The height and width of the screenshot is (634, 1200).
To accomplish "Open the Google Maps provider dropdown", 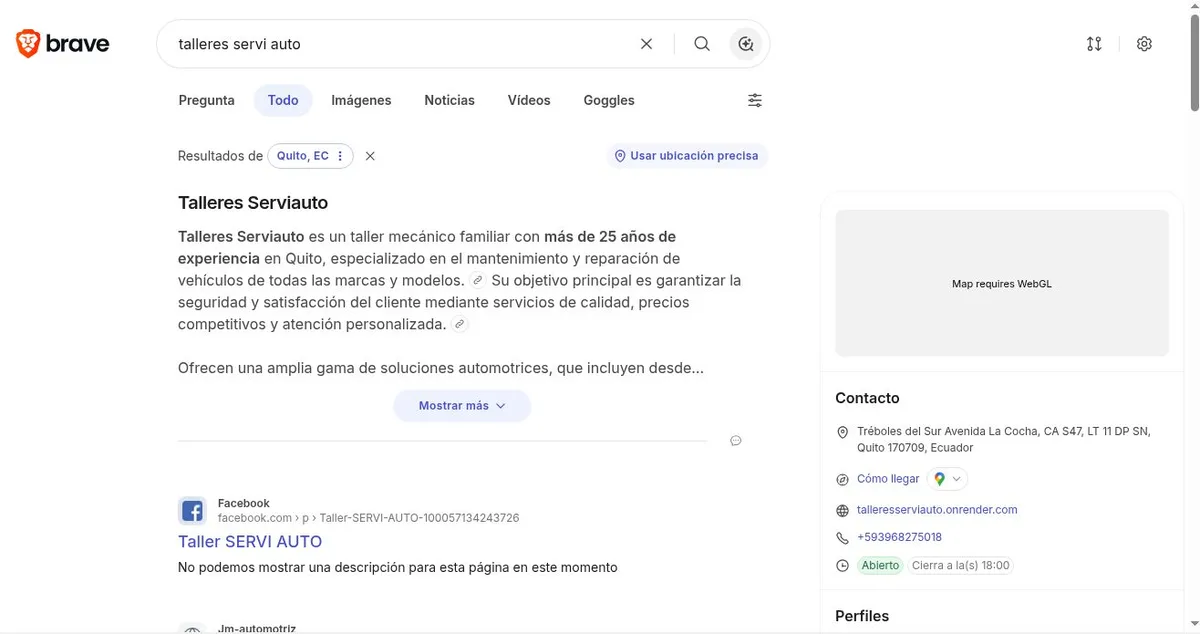I will (947, 479).
